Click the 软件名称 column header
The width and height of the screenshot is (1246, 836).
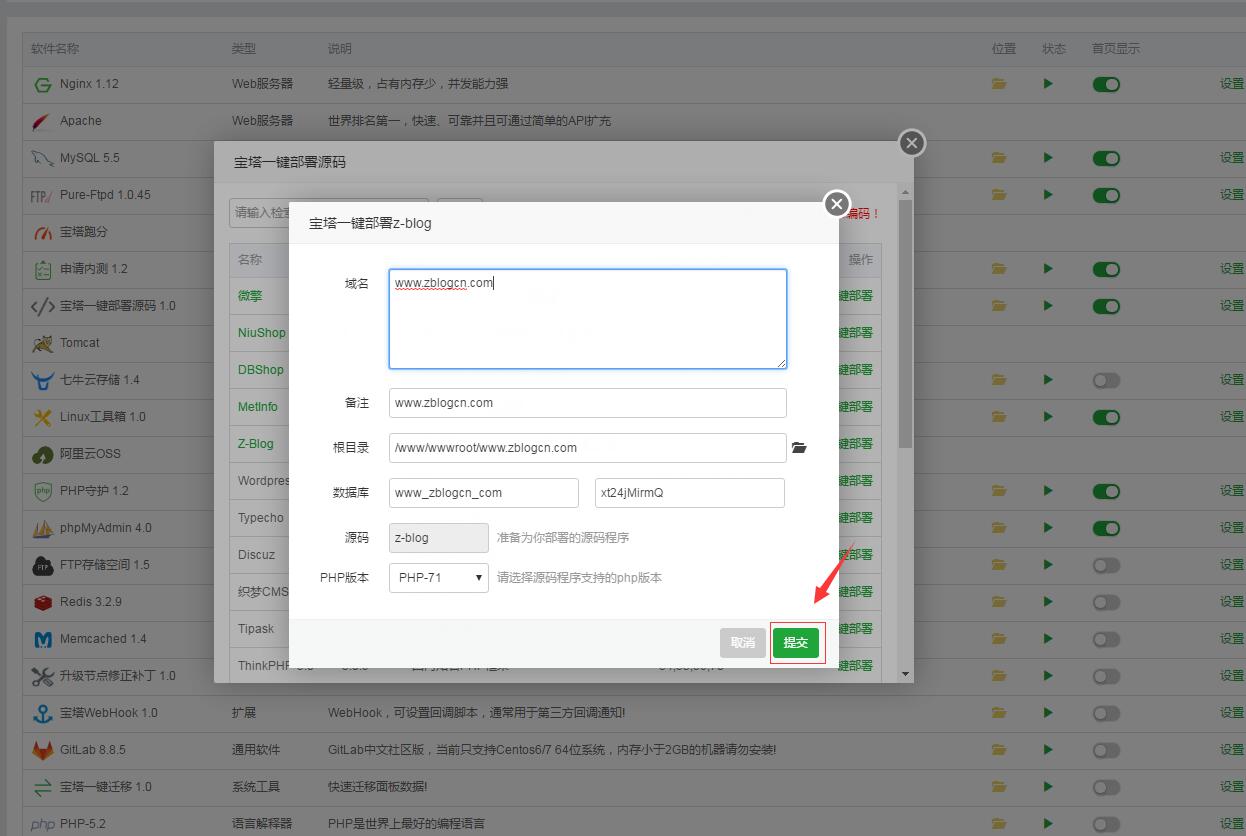55,48
